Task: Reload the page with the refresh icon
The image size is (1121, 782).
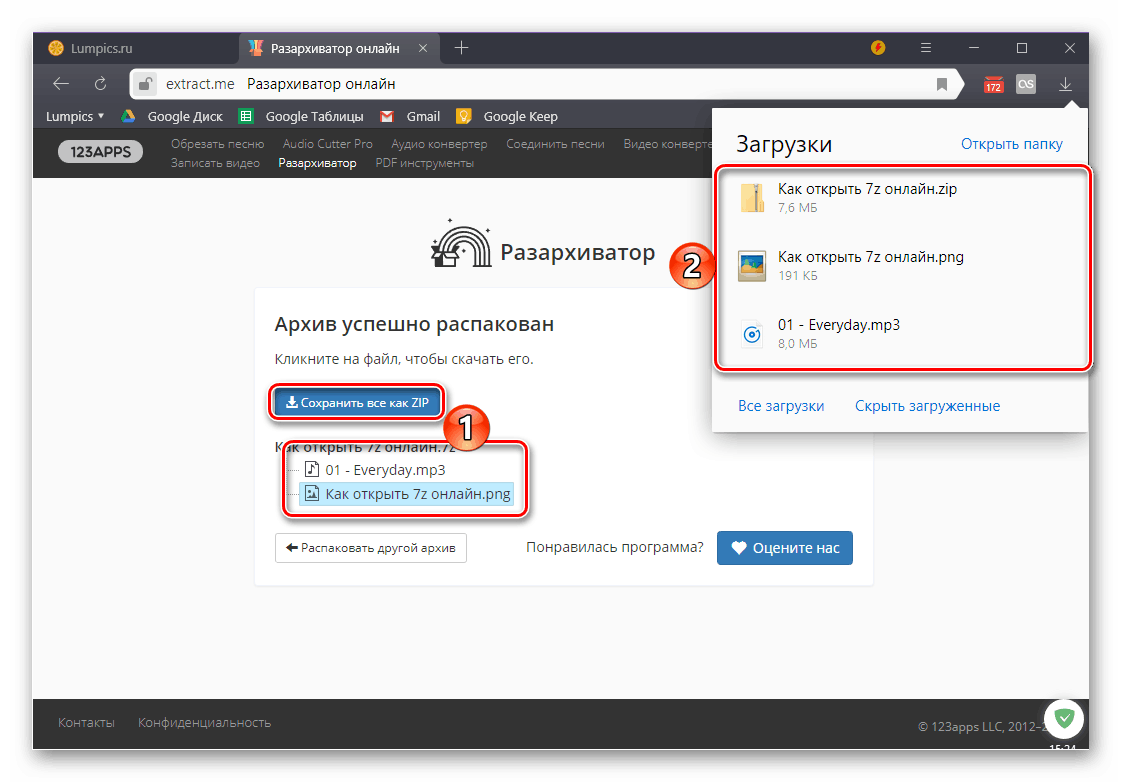Action: (100, 84)
